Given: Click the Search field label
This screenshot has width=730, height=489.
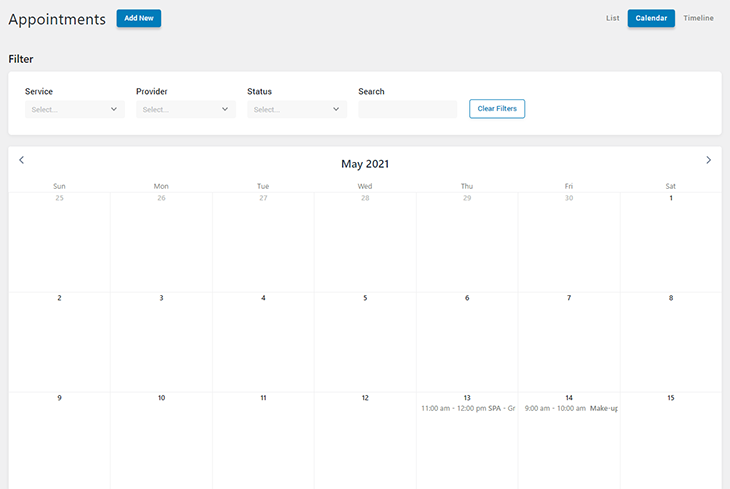Looking at the screenshot, I should 372,92.
